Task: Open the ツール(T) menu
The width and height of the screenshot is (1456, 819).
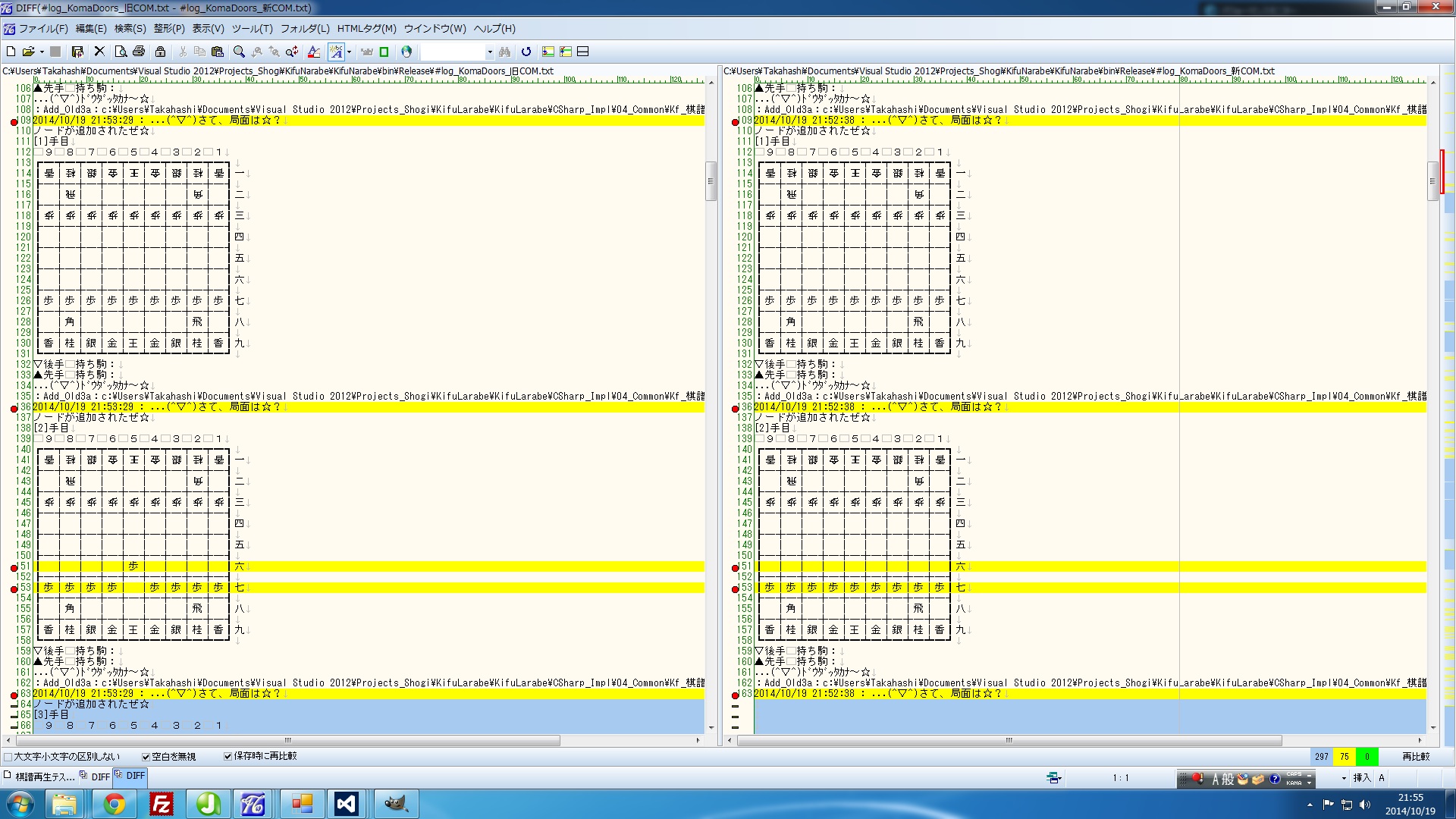Action: tap(252, 29)
